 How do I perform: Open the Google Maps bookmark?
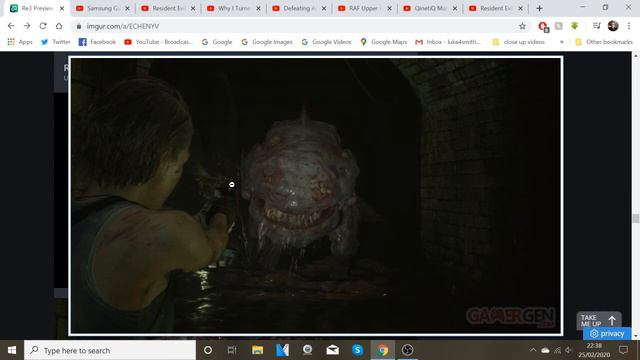tap(383, 42)
